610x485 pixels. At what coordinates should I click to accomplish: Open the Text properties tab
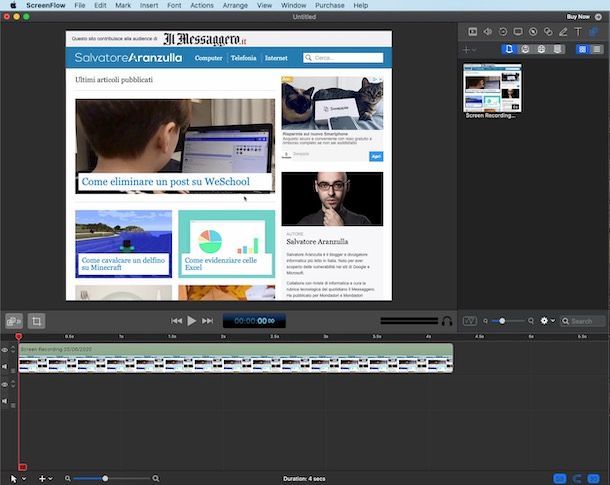pos(578,32)
